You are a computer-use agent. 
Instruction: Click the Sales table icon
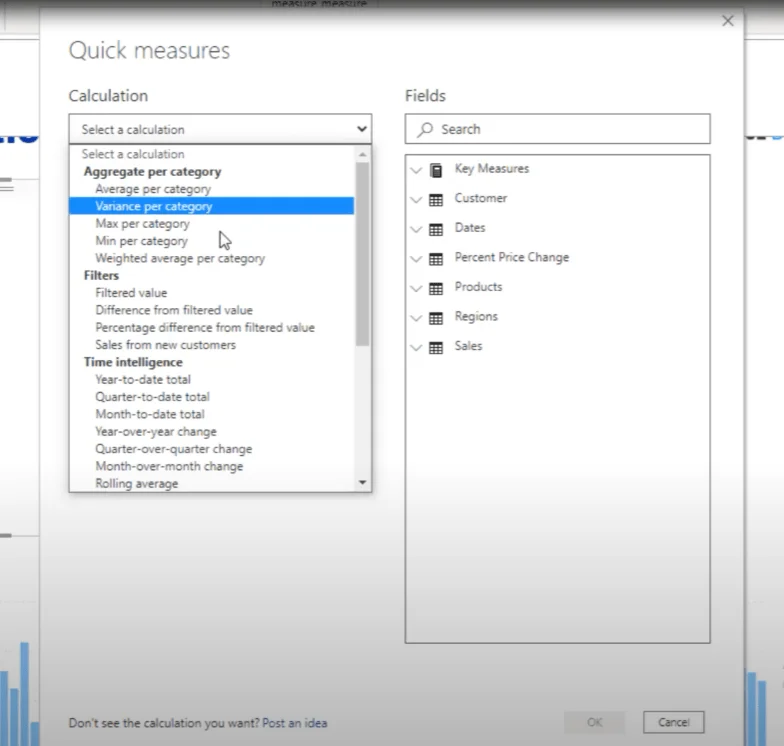436,348
